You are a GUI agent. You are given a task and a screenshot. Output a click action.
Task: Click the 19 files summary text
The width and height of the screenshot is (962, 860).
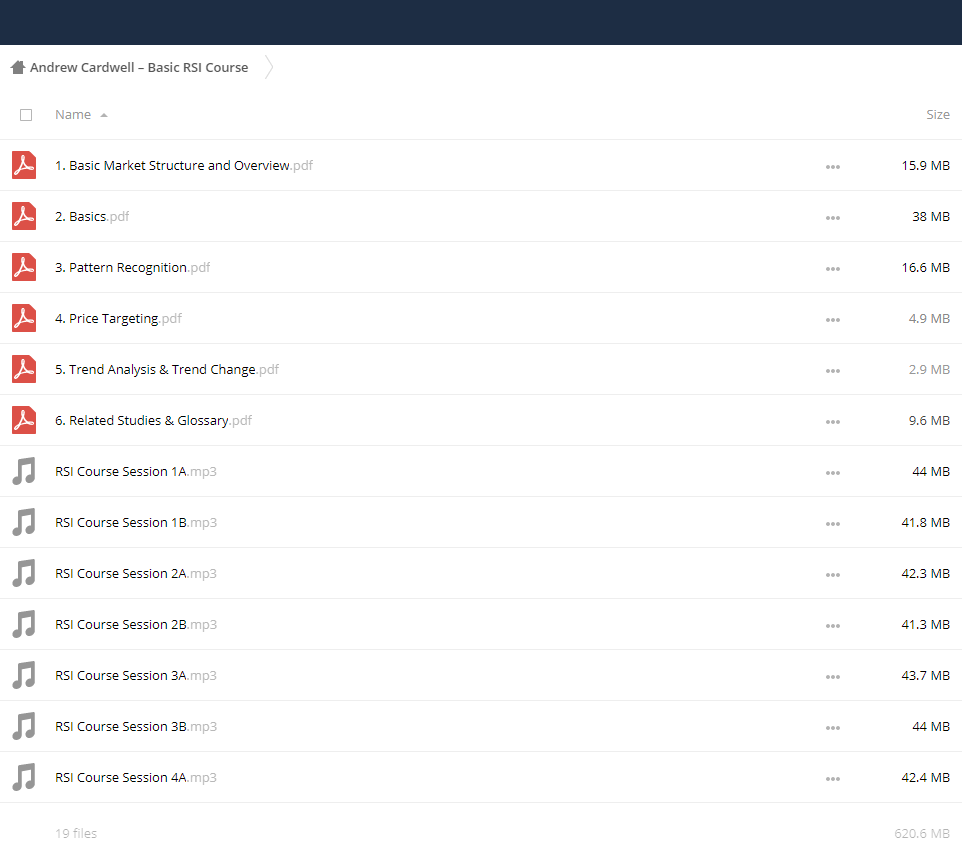click(x=76, y=833)
